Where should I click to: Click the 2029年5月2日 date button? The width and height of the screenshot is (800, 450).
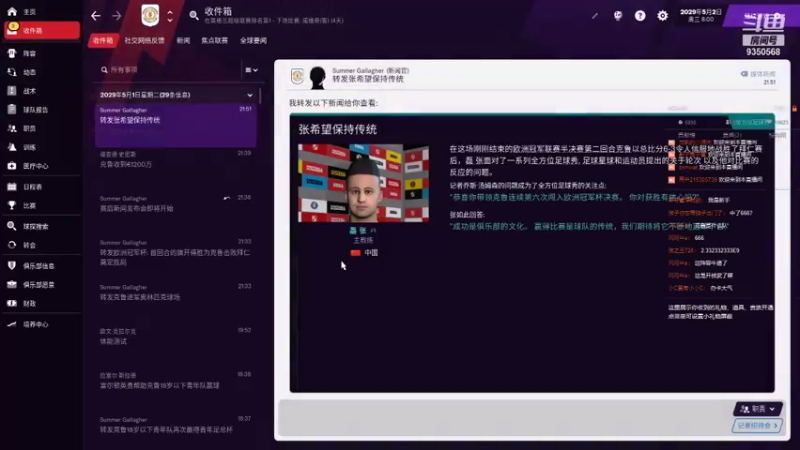pyautogui.click(x=701, y=15)
